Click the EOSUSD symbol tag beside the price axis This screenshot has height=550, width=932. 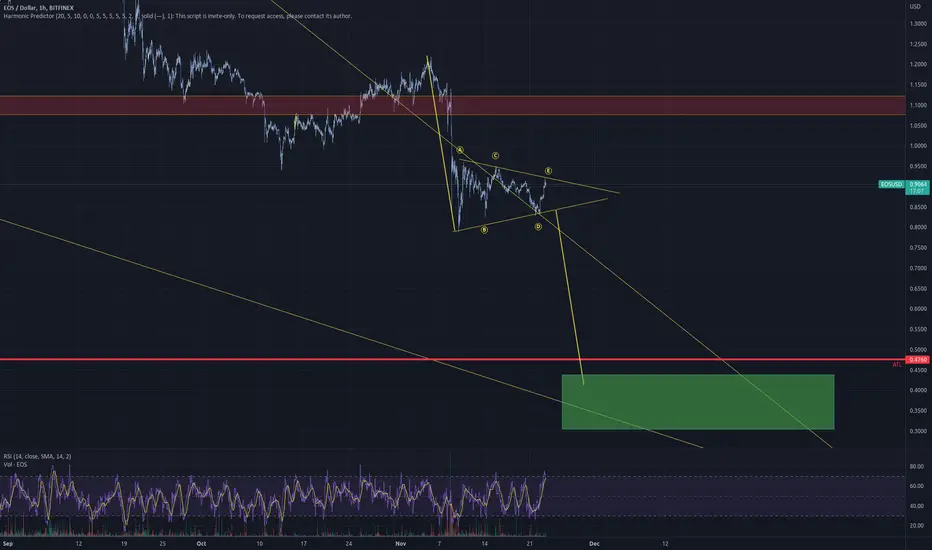click(x=891, y=184)
